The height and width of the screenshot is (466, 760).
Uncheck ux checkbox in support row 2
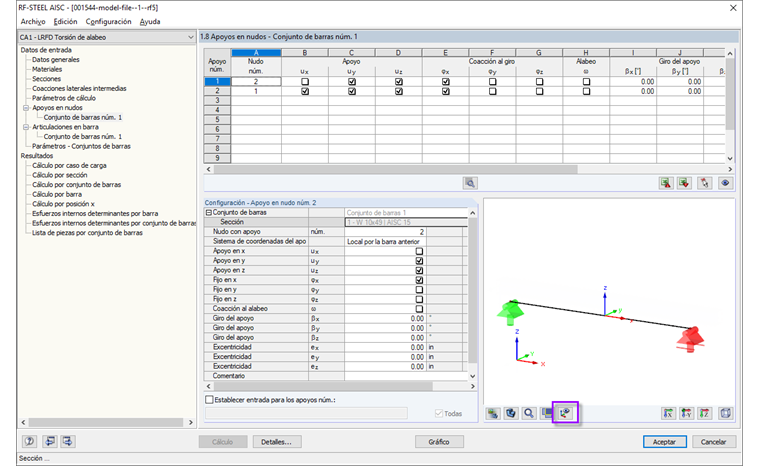coord(305,91)
